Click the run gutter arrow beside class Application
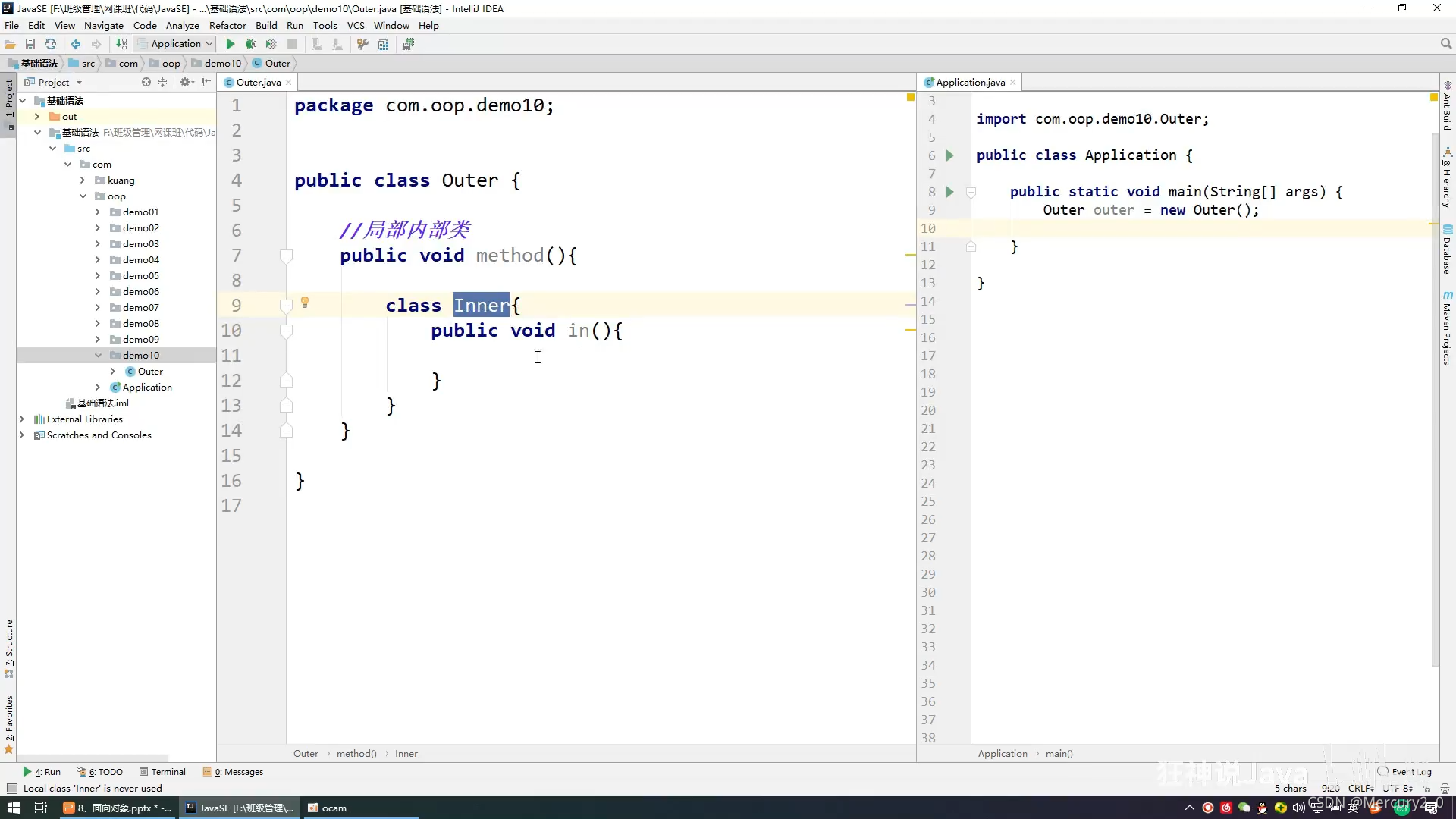1456x819 pixels. (949, 155)
